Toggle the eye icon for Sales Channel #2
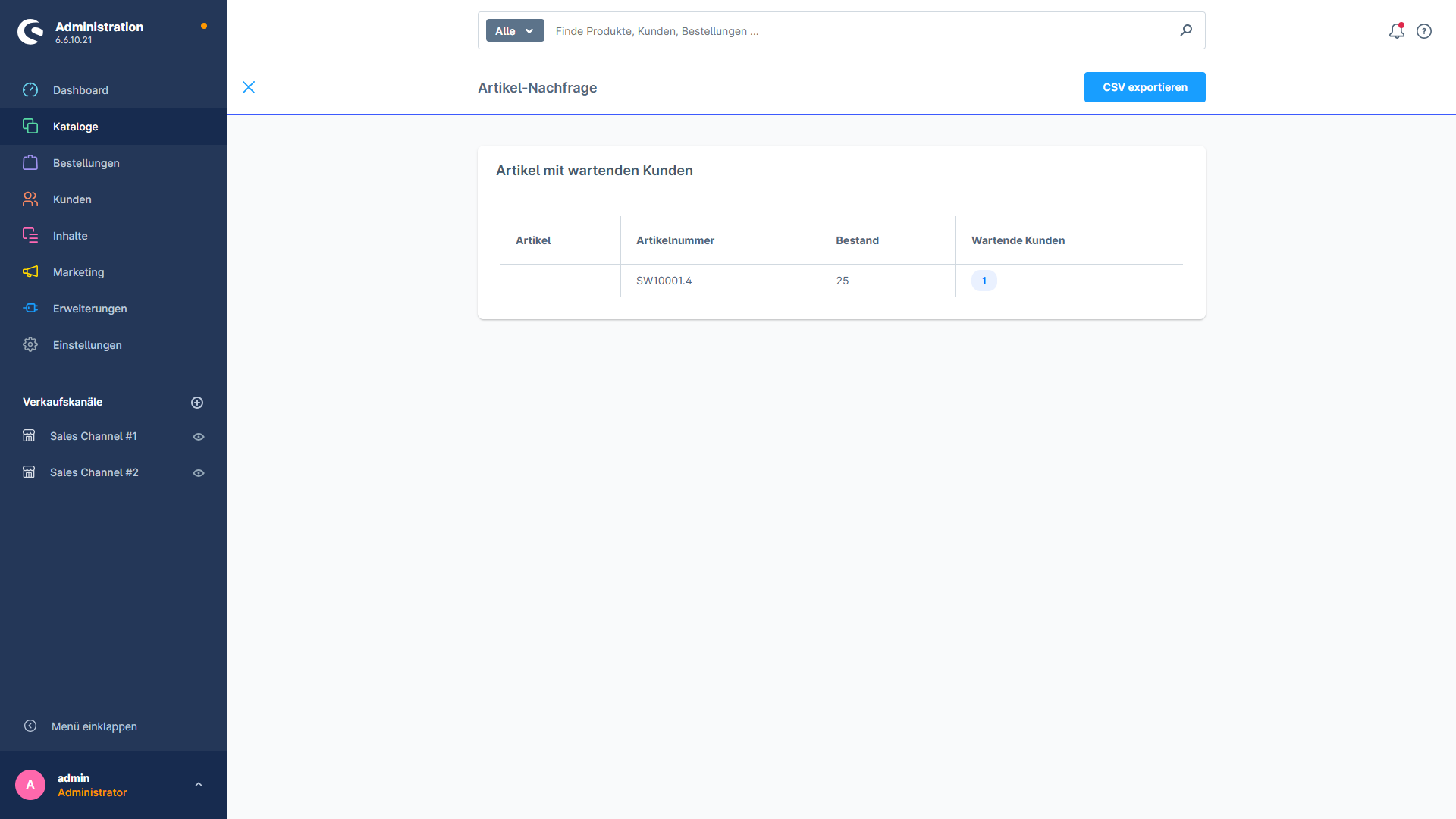This screenshot has height=819, width=1456. tap(199, 473)
